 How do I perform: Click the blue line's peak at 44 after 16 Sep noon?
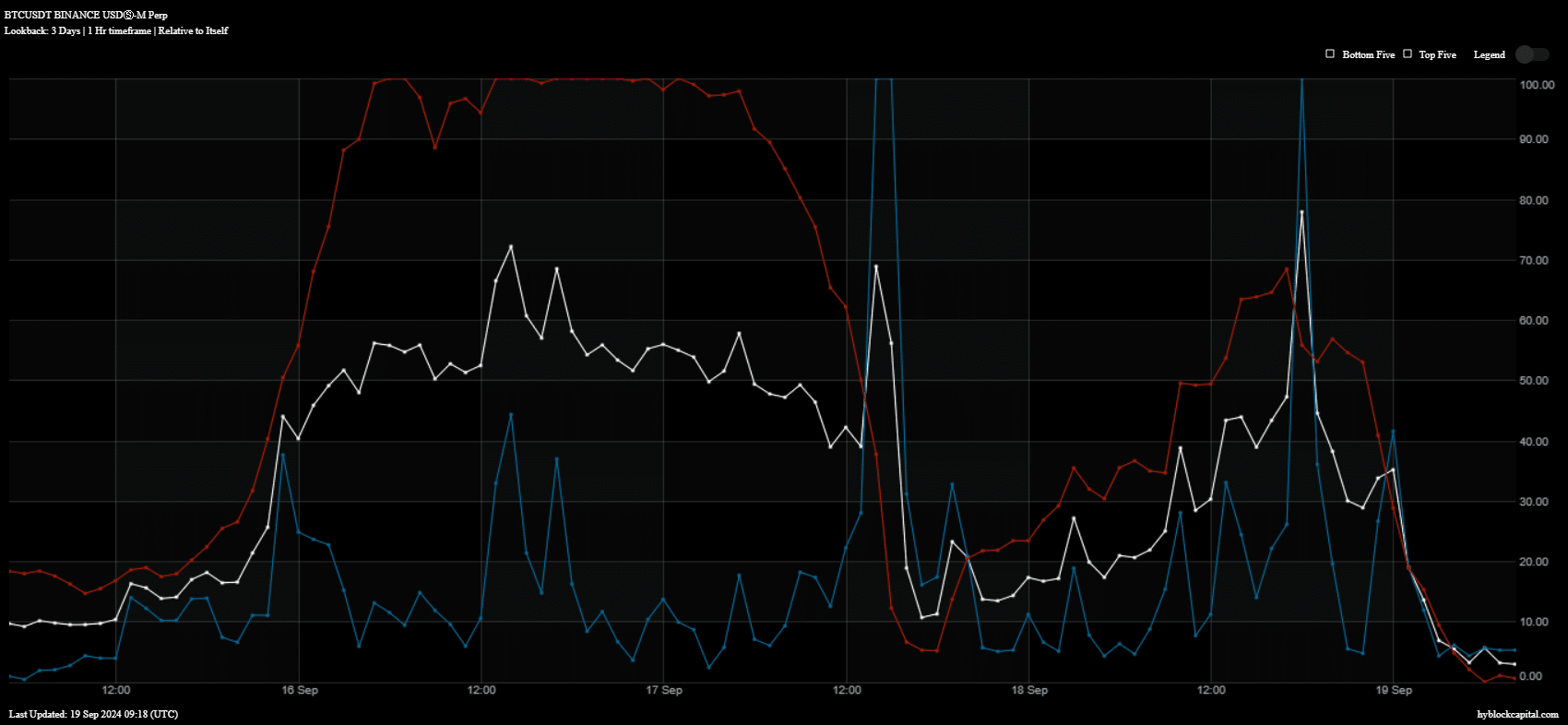[x=511, y=415]
